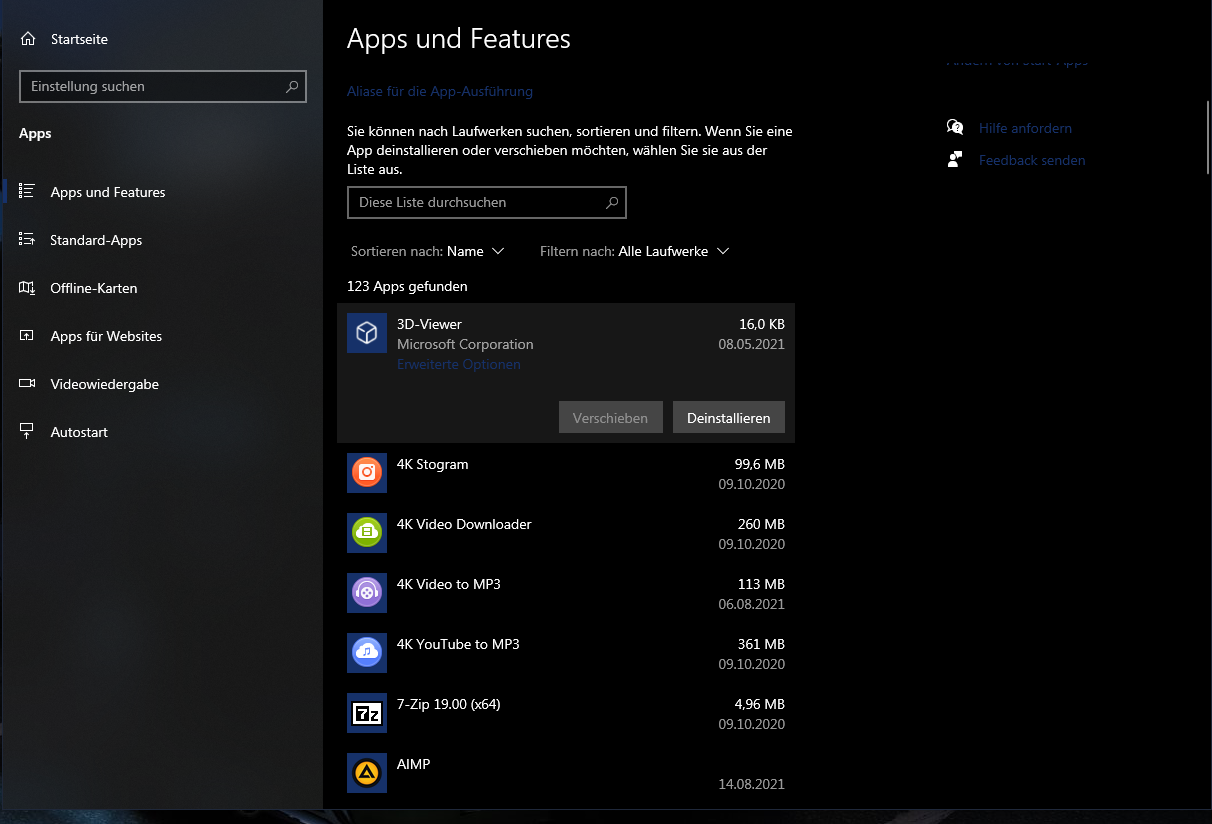Click the 4K Video Downloader icon
This screenshot has width=1212, height=824.
(367, 533)
